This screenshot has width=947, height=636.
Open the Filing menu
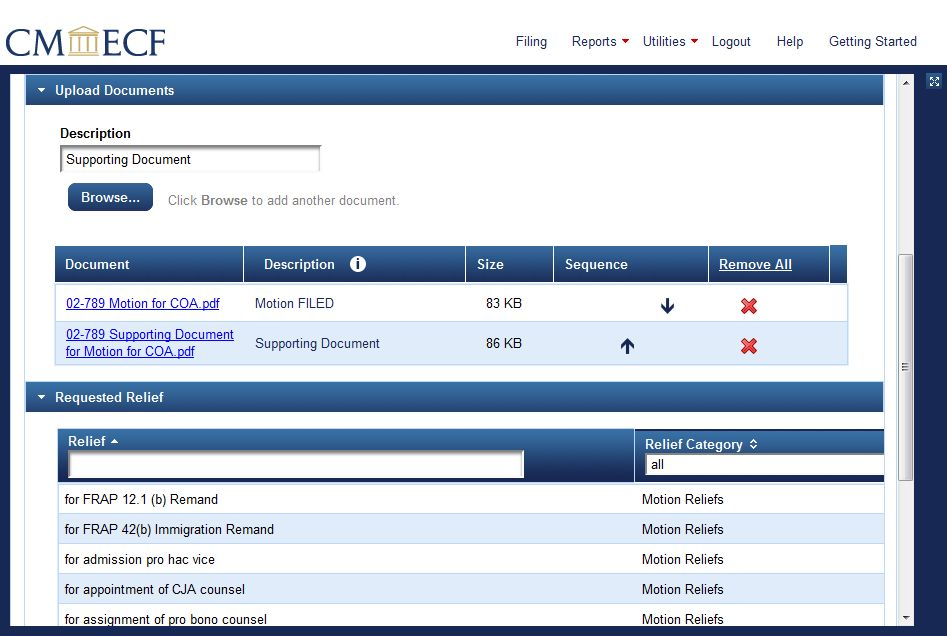tap(531, 41)
